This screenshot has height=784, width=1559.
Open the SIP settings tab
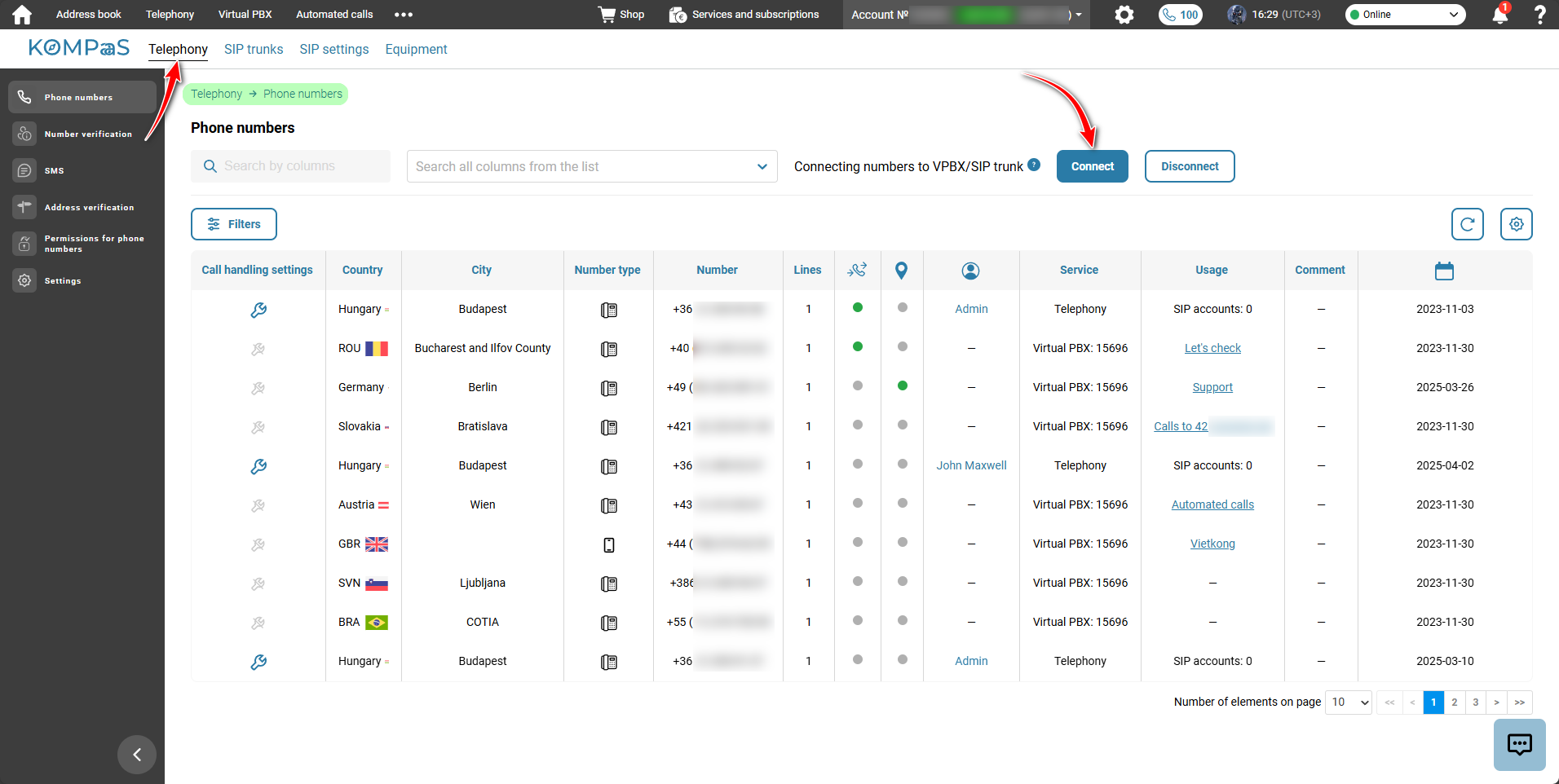334,50
